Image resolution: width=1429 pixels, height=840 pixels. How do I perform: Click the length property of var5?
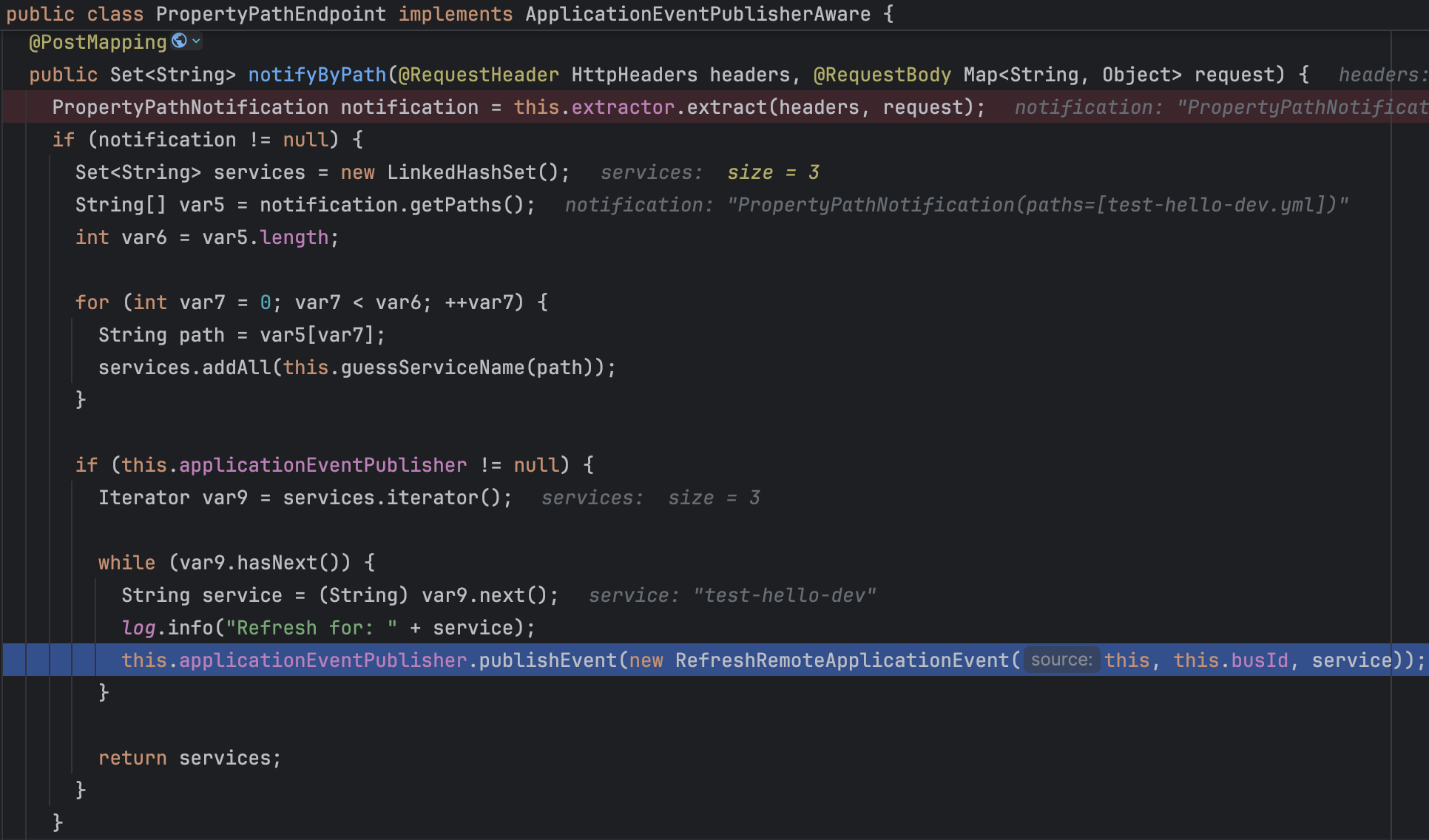point(294,237)
